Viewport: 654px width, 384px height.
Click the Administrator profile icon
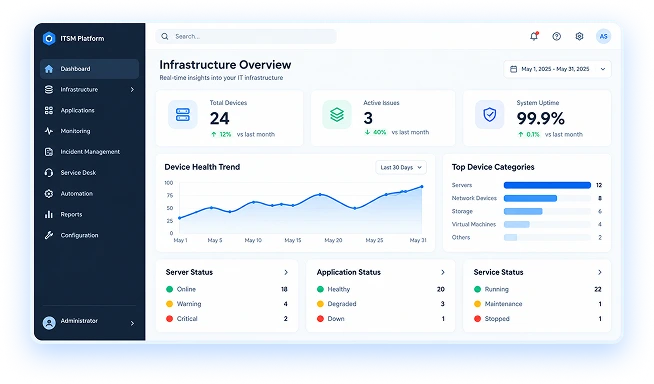pyautogui.click(x=49, y=323)
